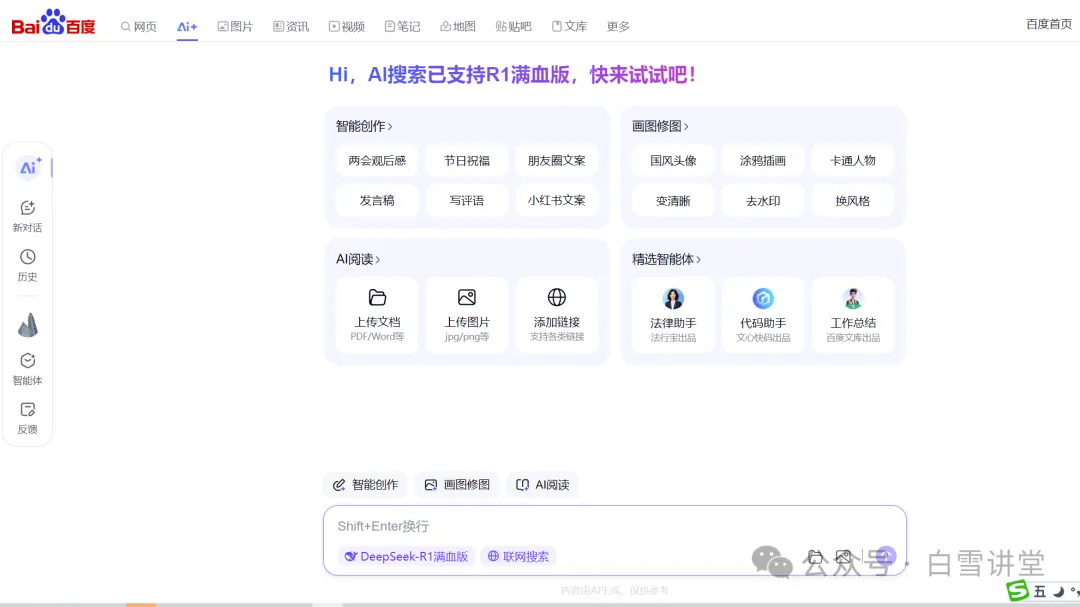Choose the 变清晰 option
This screenshot has height=607, width=1080.
coord(674,200)
